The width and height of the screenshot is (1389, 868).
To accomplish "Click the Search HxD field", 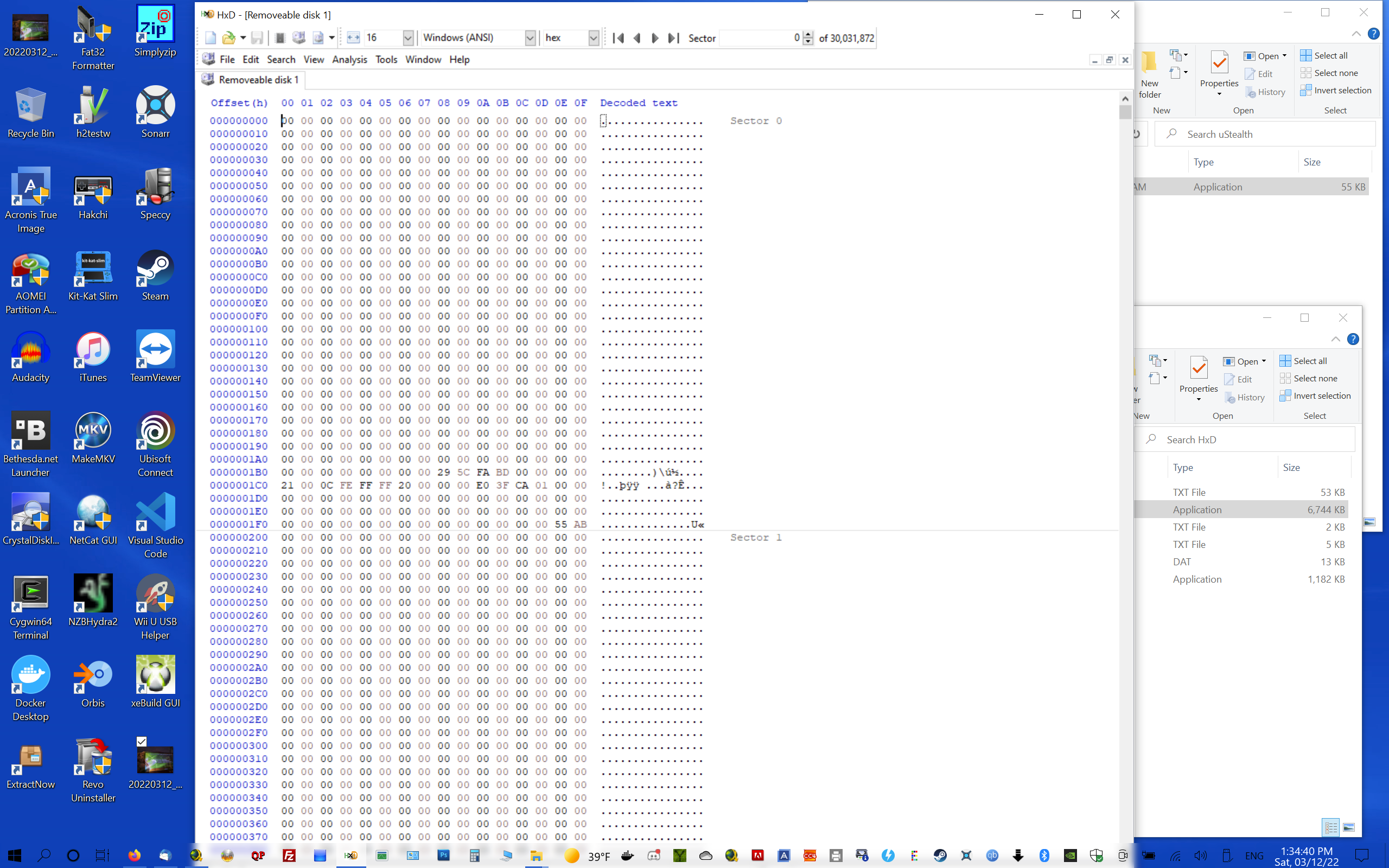I will point(1246,440).
